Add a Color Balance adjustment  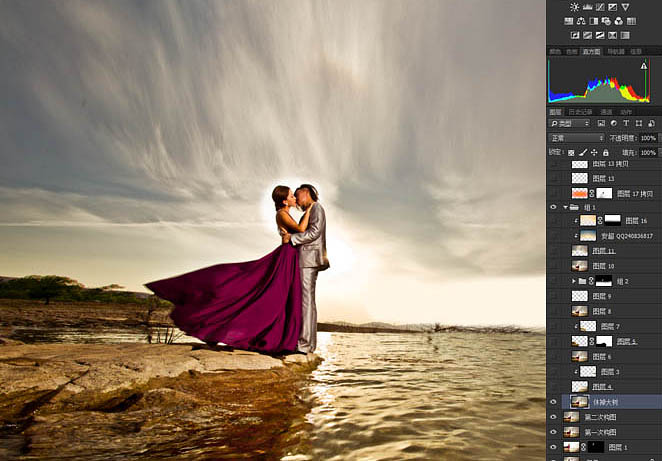[581, 21]
